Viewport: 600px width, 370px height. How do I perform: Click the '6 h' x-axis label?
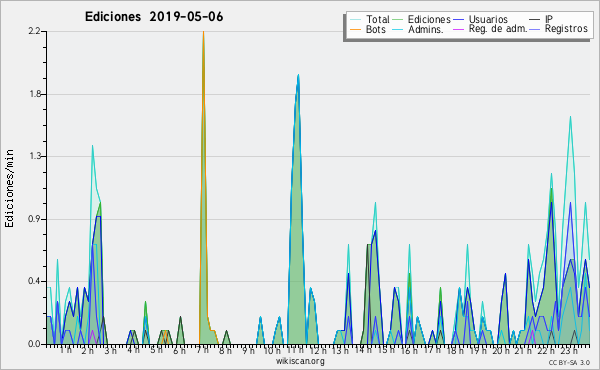pos(179,350)
